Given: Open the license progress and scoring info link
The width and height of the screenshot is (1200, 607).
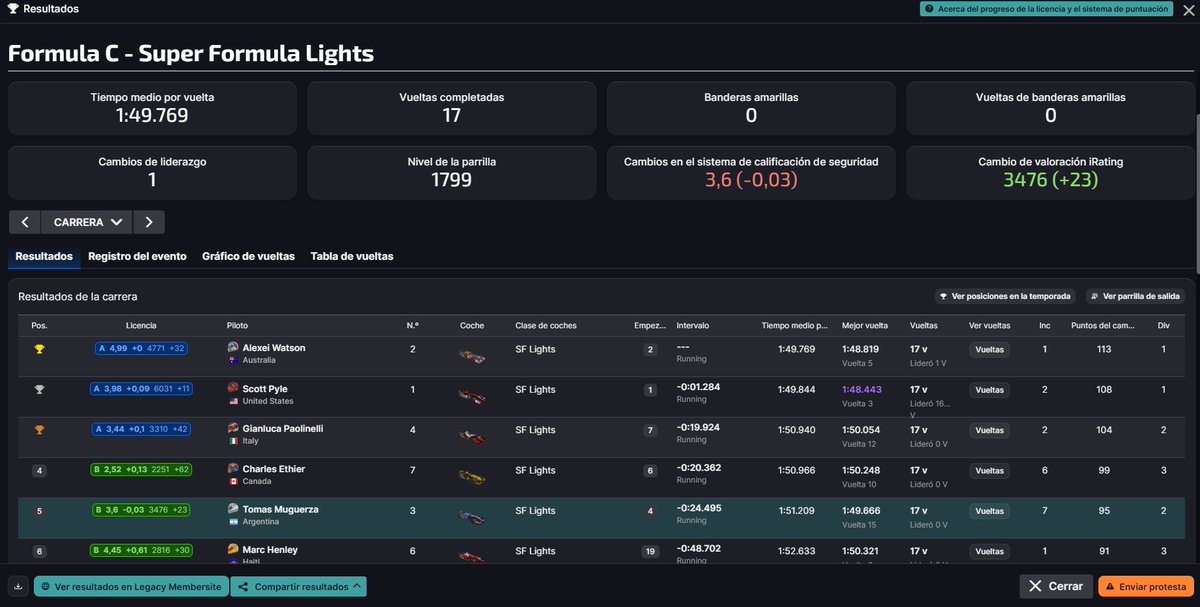Looking at the screenshot, I should 1046,9.
